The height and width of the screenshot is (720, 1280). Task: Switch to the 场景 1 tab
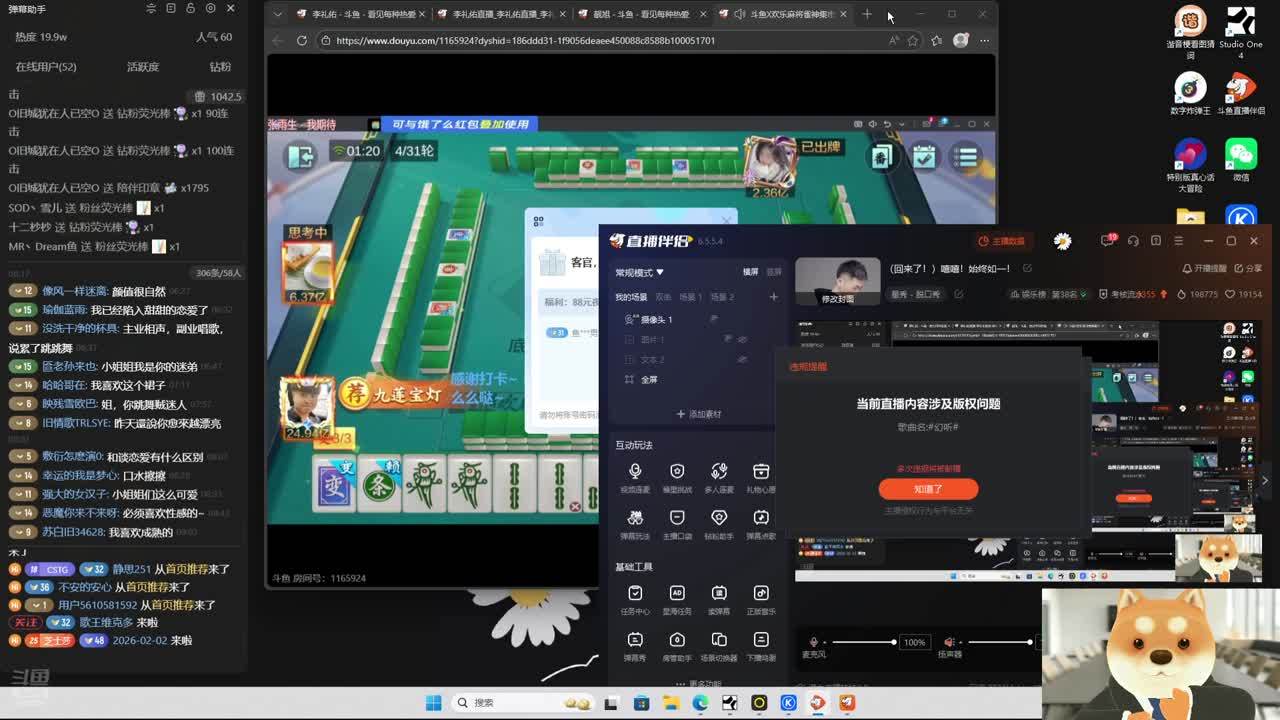691,297
